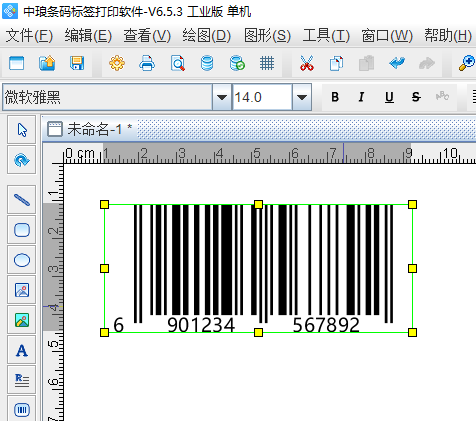Zoom in with magnifier plus icon
The width and height of the screenshot is (476, 421).
[x=467, y=63]
